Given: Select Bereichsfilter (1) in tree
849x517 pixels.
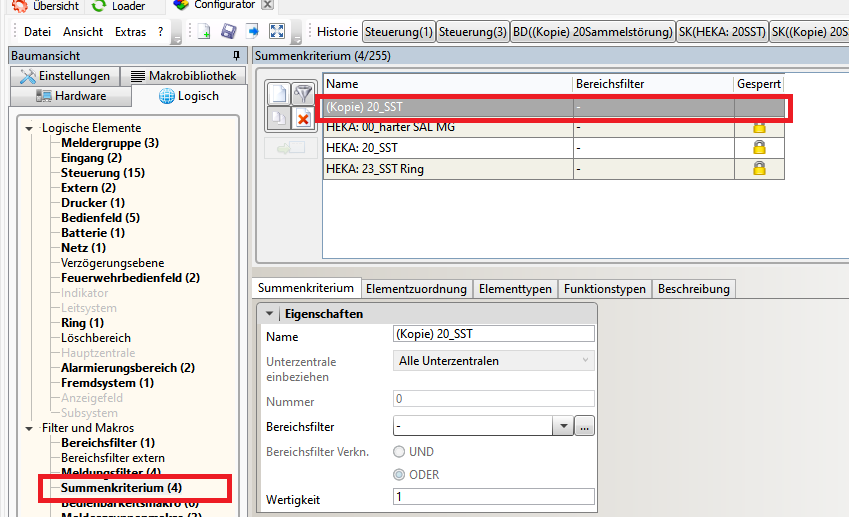Looking at the screenshot, I should point(108,443).
